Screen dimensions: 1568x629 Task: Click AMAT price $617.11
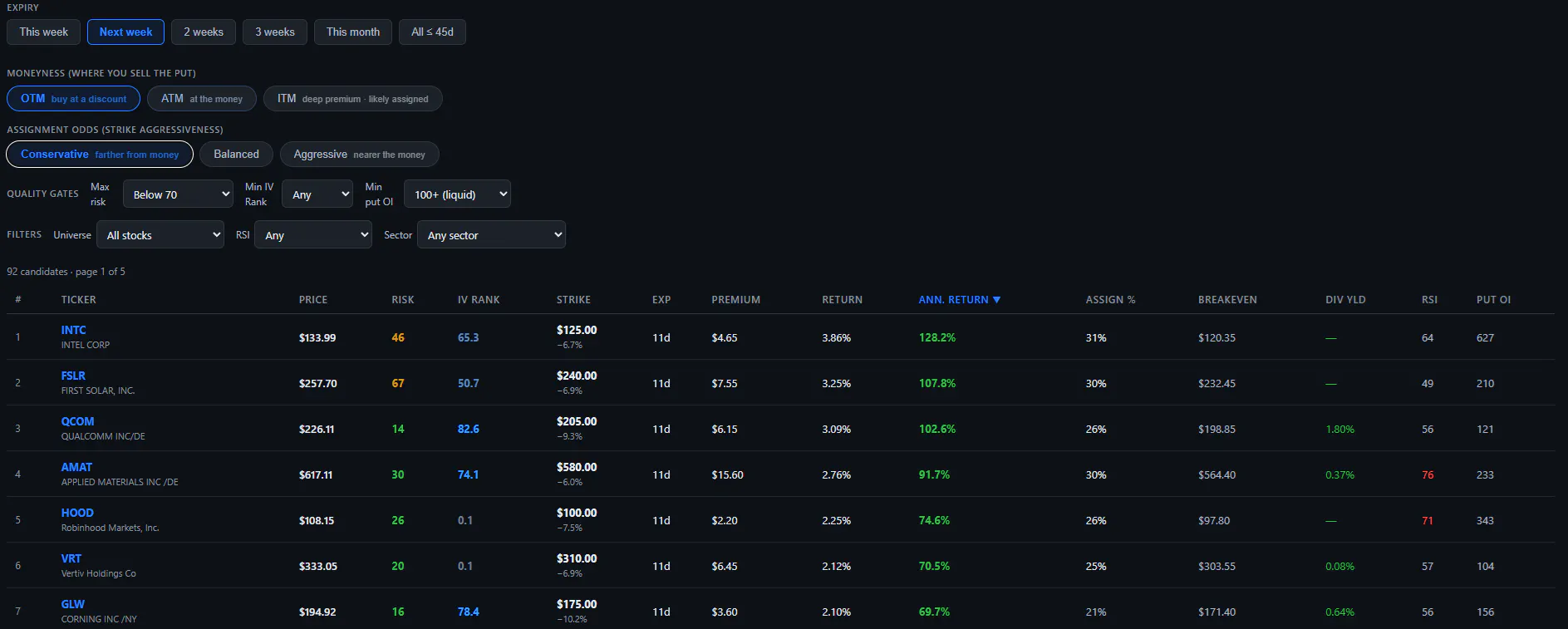pyautogui.click(x=316, y=475)
